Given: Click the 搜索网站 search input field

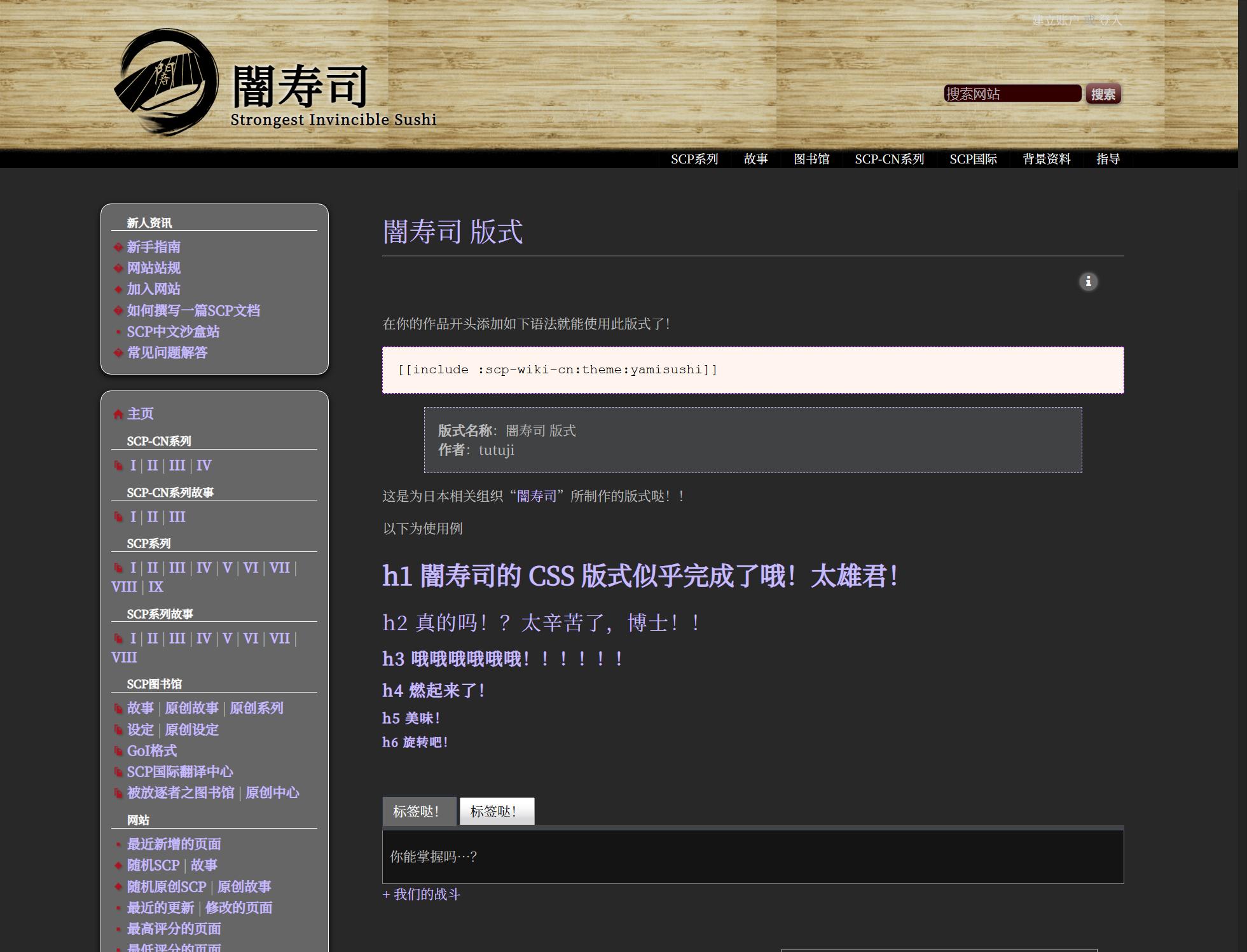Looking at the screenshot, I should coord(1012,94).
